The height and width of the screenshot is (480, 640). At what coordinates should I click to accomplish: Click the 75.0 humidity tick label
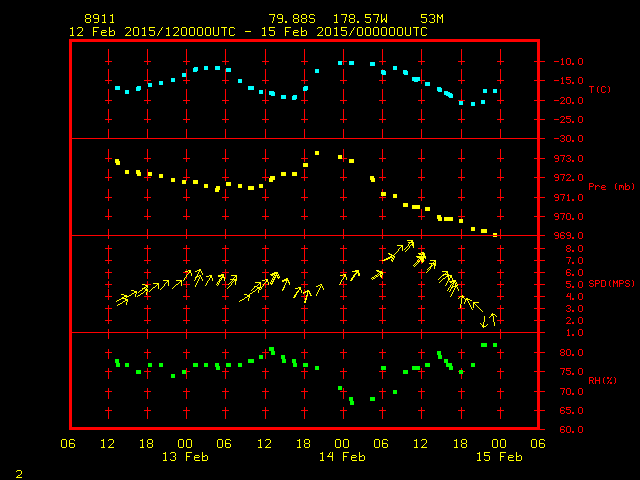pos(571,372)
